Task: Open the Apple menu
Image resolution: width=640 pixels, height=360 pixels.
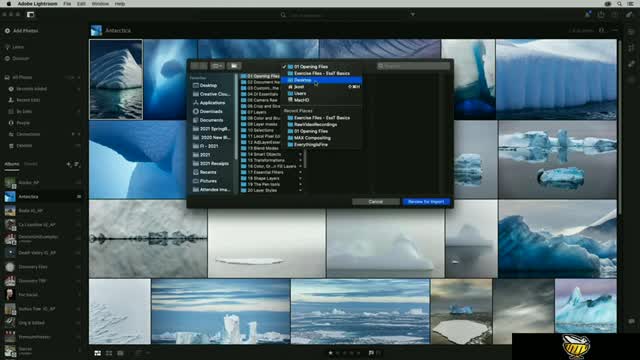Action: click(x=9, y=4)
